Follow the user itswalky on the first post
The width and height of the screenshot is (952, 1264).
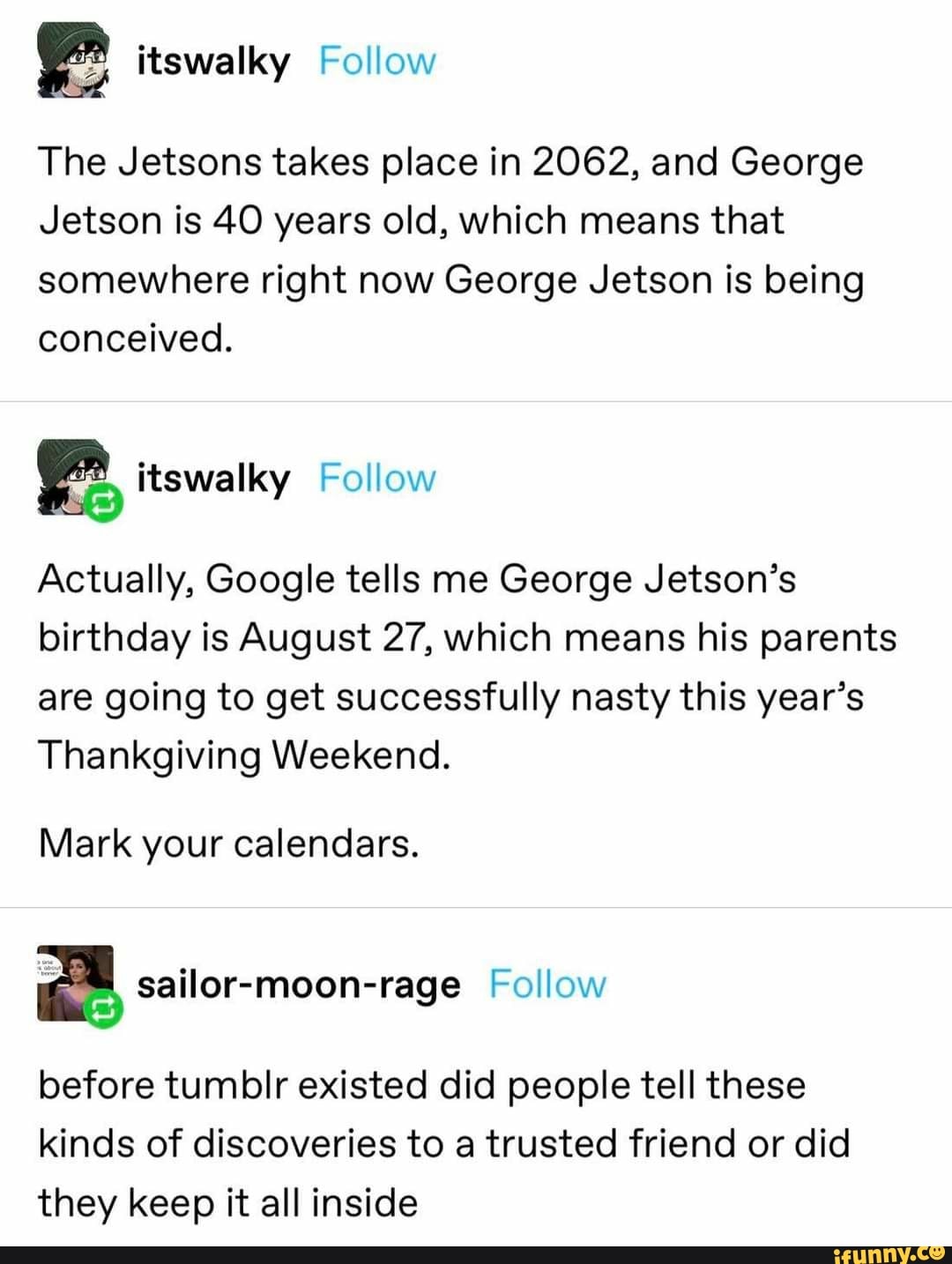point(377,62)
